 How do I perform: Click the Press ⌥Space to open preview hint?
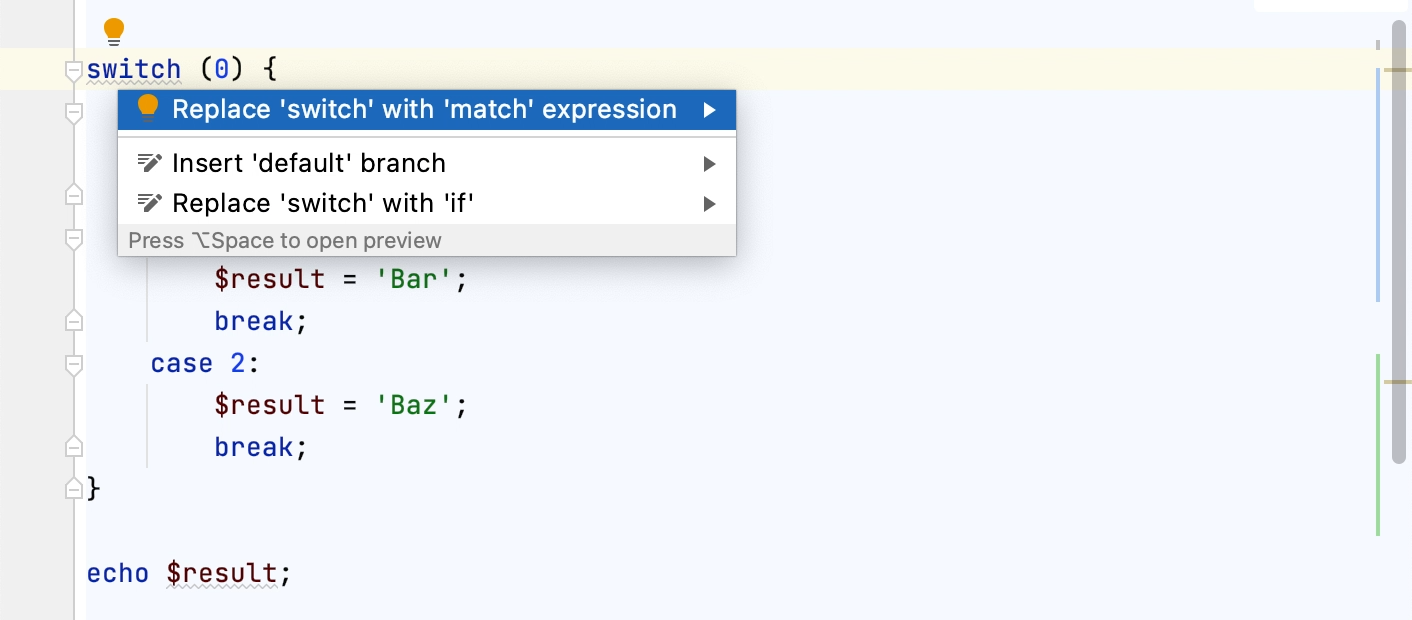pos(283,240)
